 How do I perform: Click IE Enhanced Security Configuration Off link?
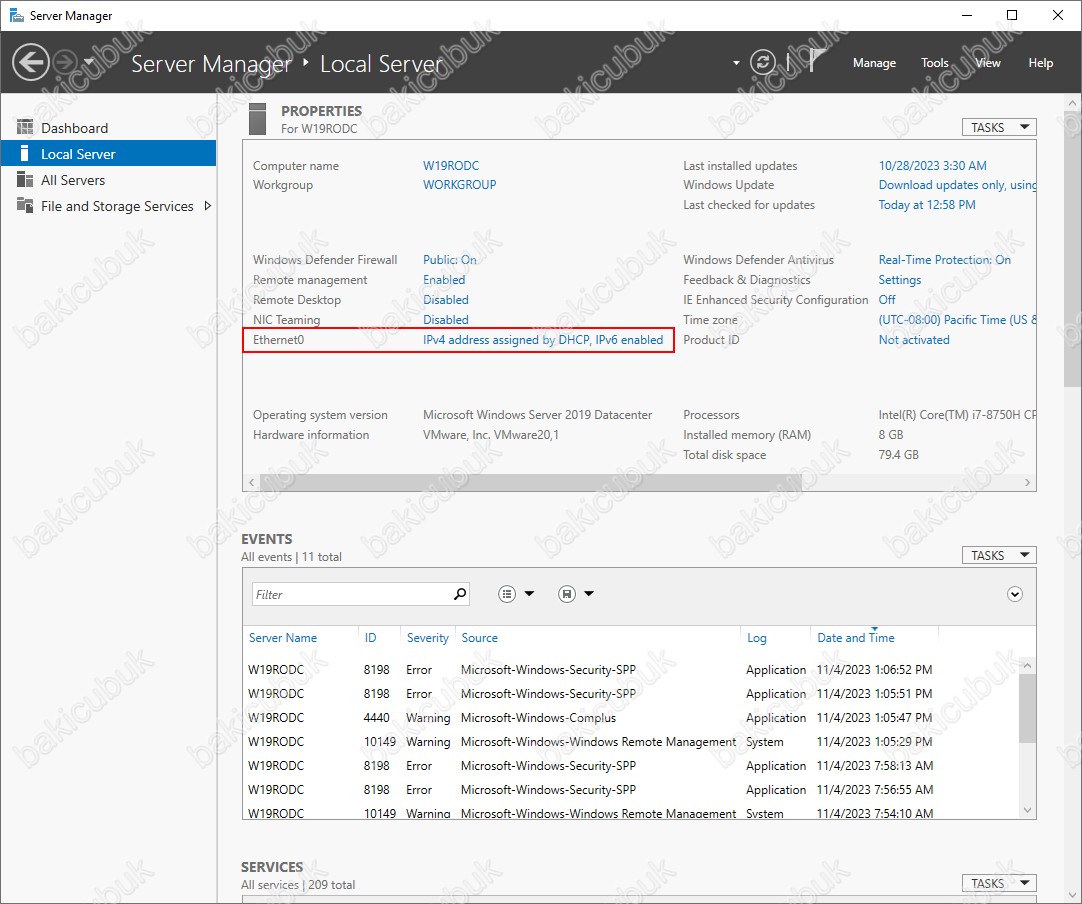pyautogui.click(x=887, y=299)
